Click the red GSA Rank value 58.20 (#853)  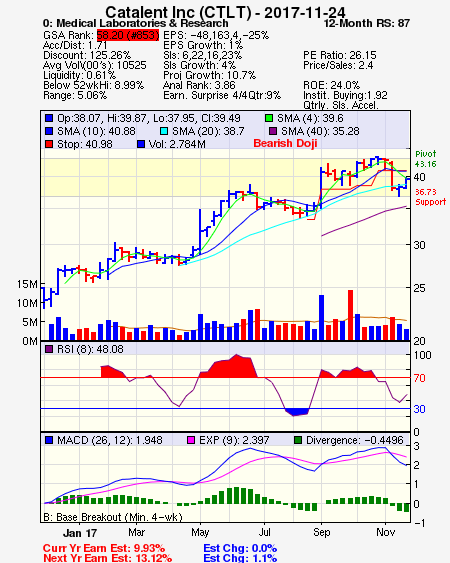[128, 35]
